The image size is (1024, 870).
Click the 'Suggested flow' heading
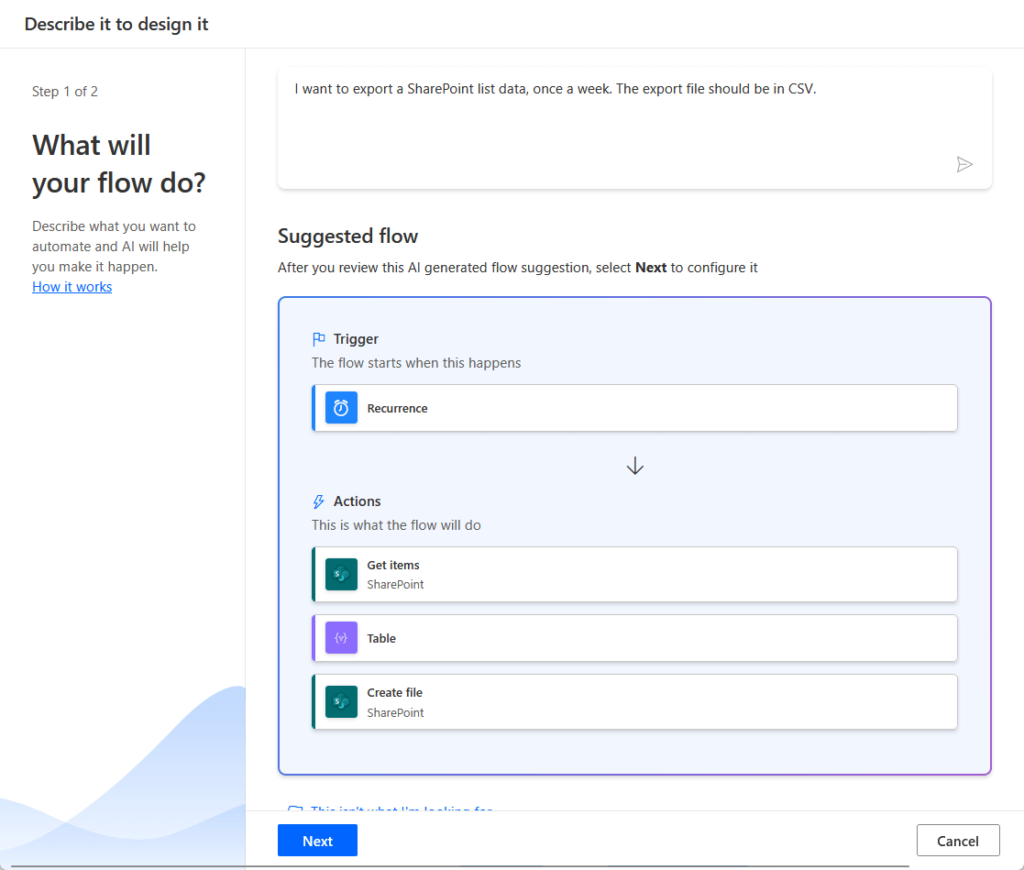tap(347, 236)
